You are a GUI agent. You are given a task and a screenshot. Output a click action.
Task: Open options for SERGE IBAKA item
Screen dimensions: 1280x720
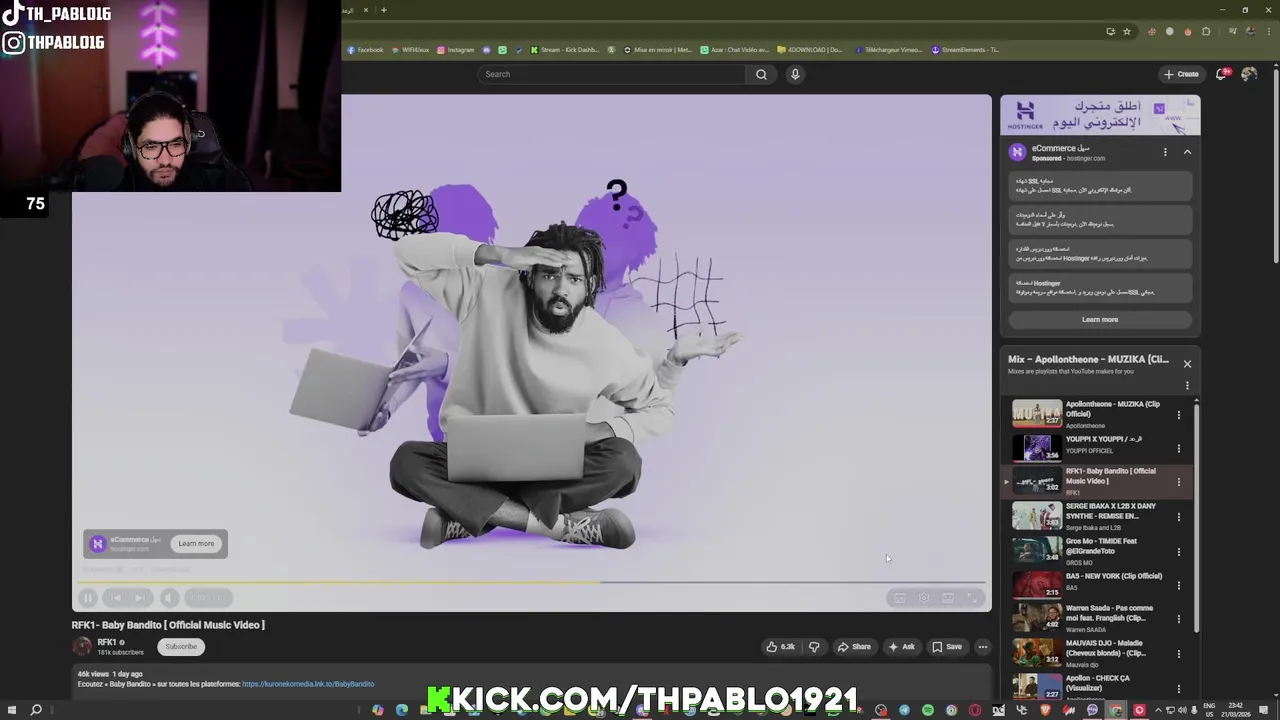1178,517
